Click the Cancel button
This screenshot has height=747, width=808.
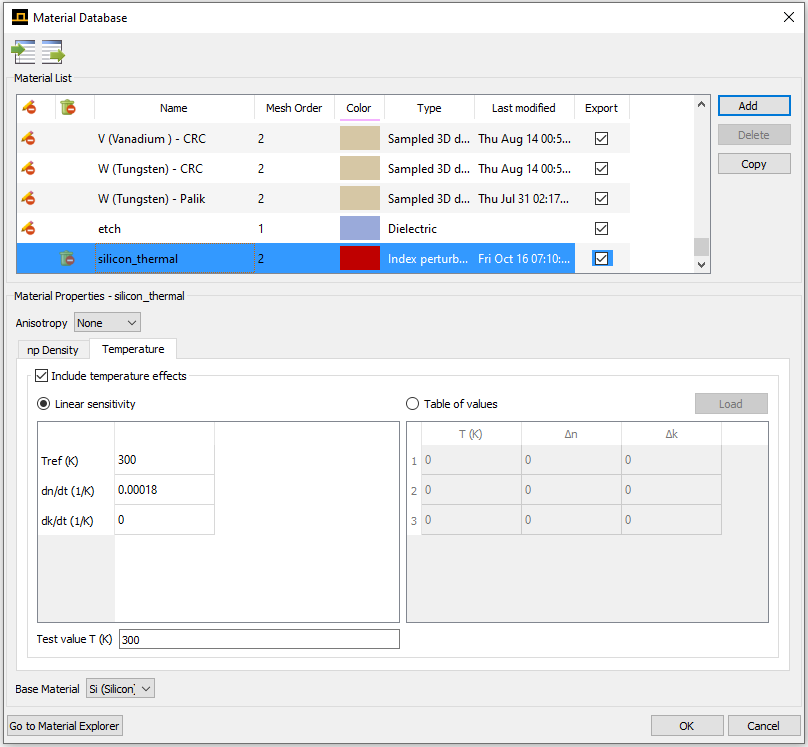coord(764,726)
